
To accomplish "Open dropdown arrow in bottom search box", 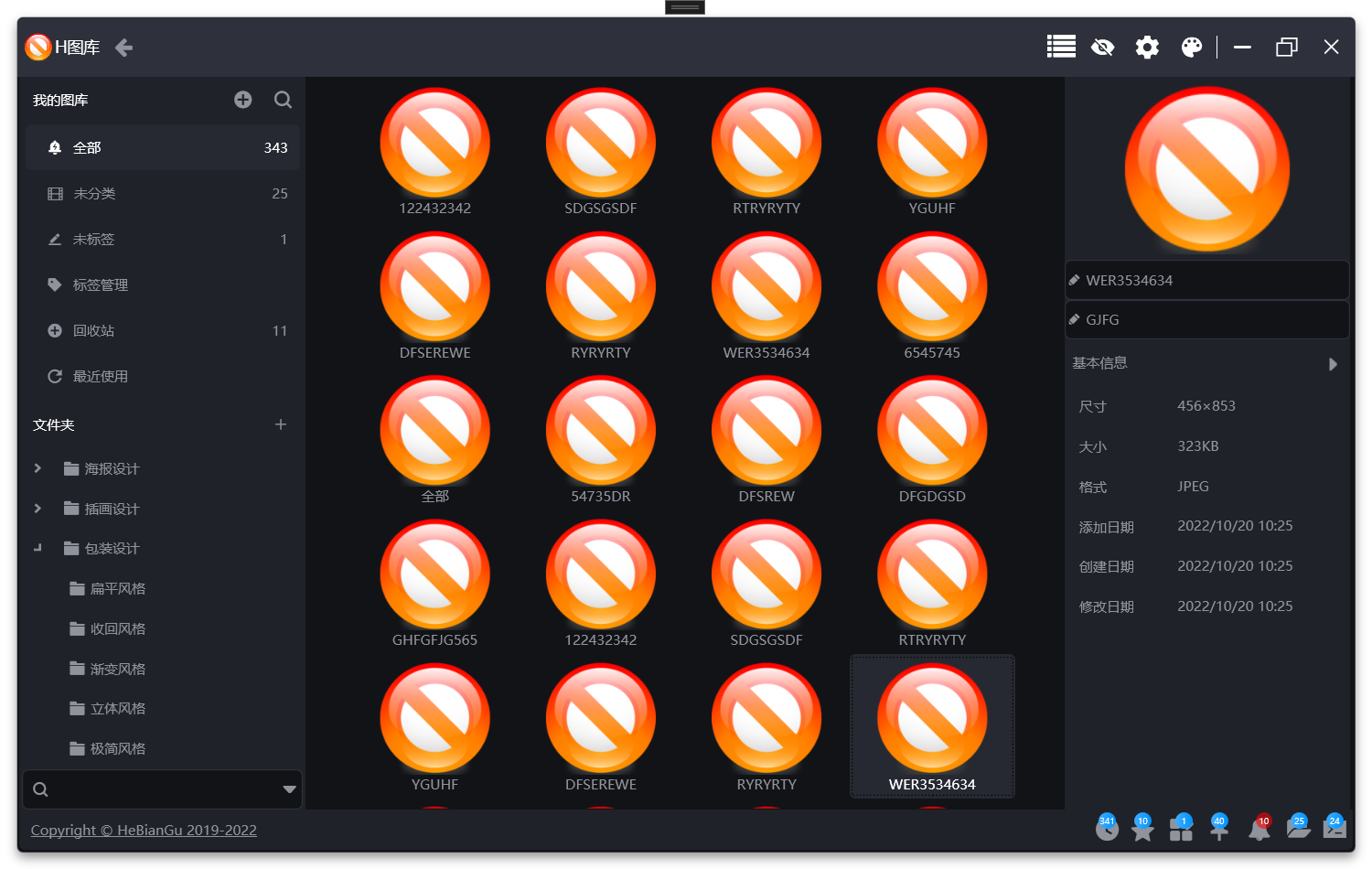I will click(289, 789).
